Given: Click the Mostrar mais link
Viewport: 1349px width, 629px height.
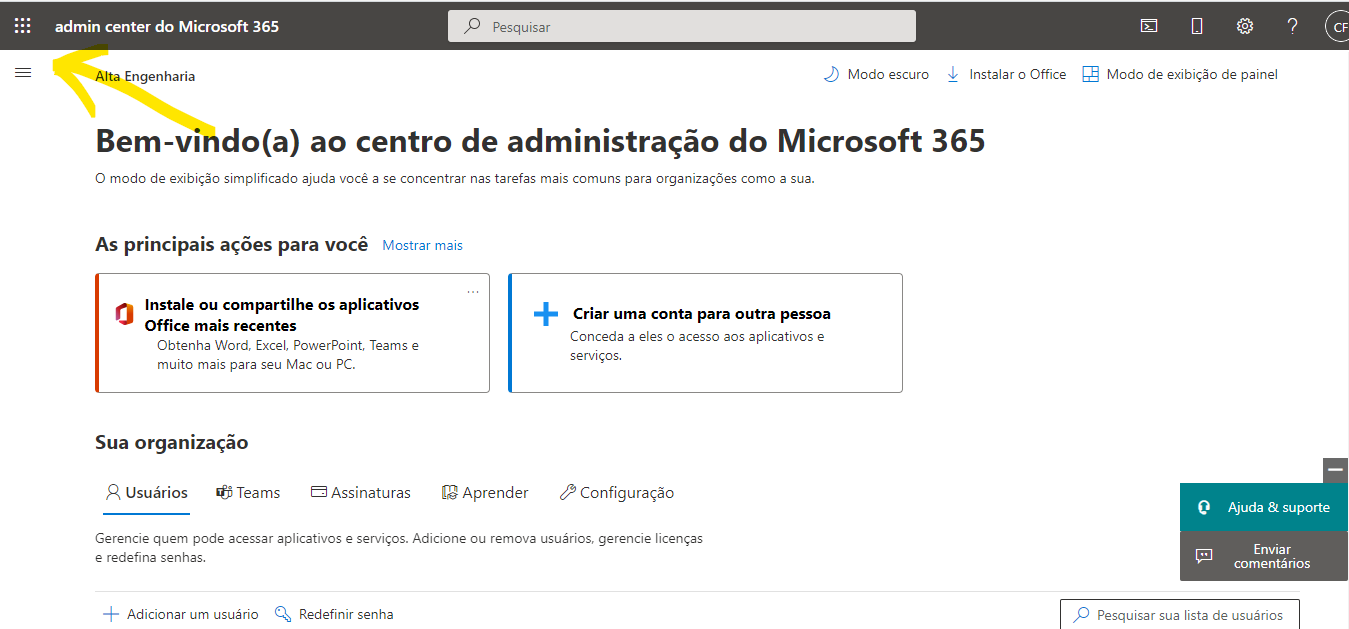Looking at the screenshot, I should (x=422, y=245).
